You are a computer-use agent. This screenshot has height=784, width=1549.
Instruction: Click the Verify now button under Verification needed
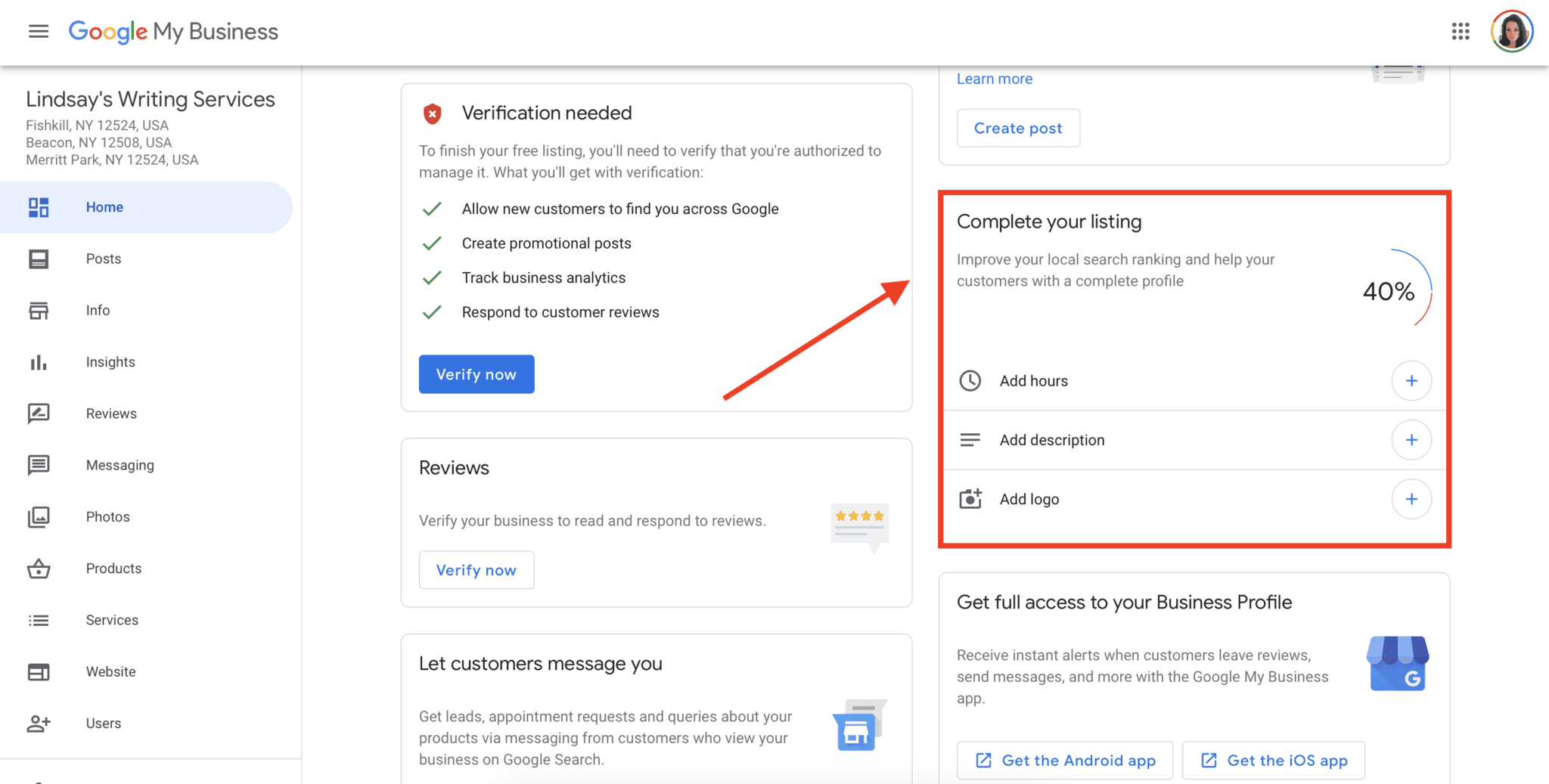[476, 373]
